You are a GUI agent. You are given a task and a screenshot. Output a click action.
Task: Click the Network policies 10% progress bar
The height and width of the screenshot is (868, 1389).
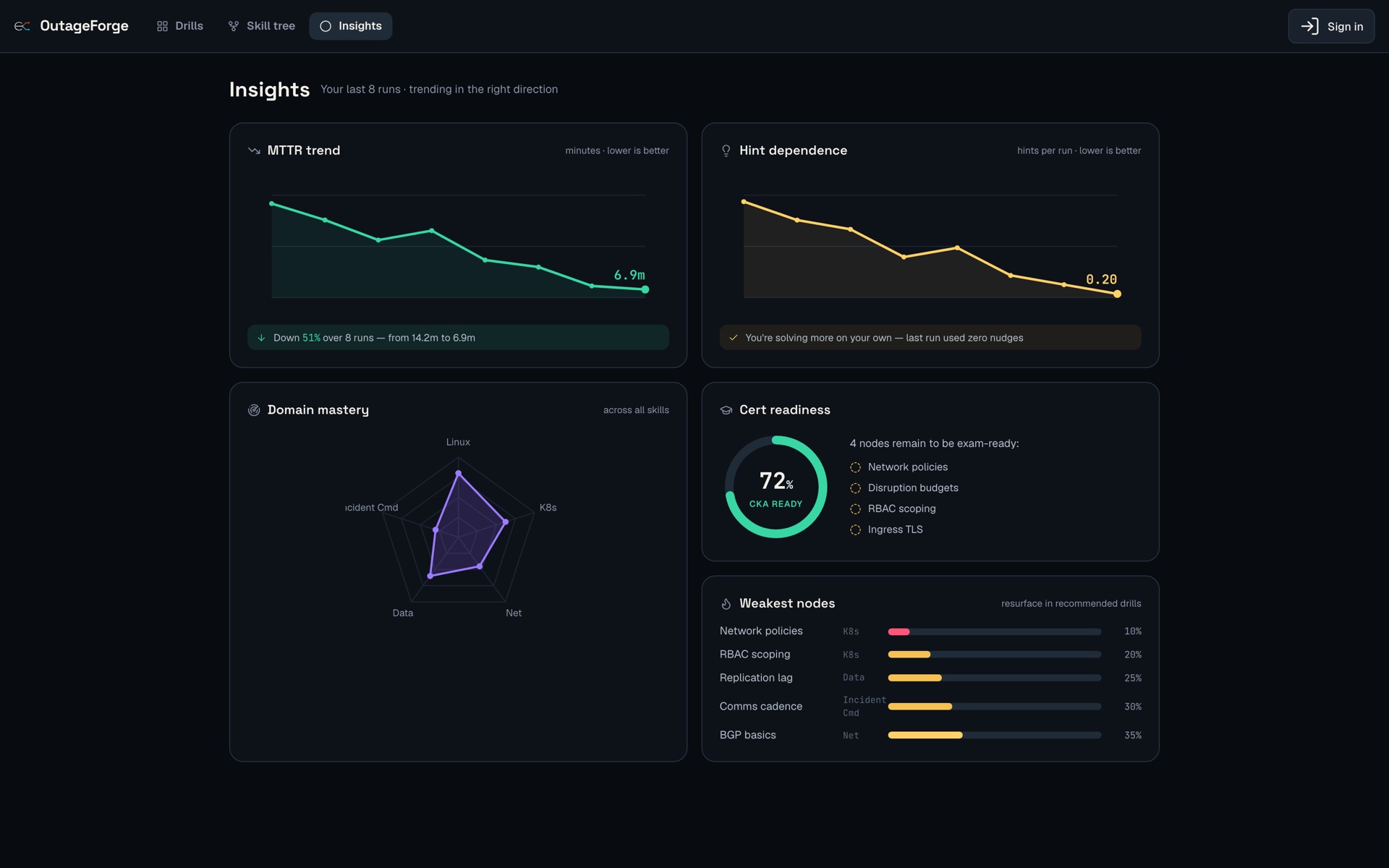(995, 631)
